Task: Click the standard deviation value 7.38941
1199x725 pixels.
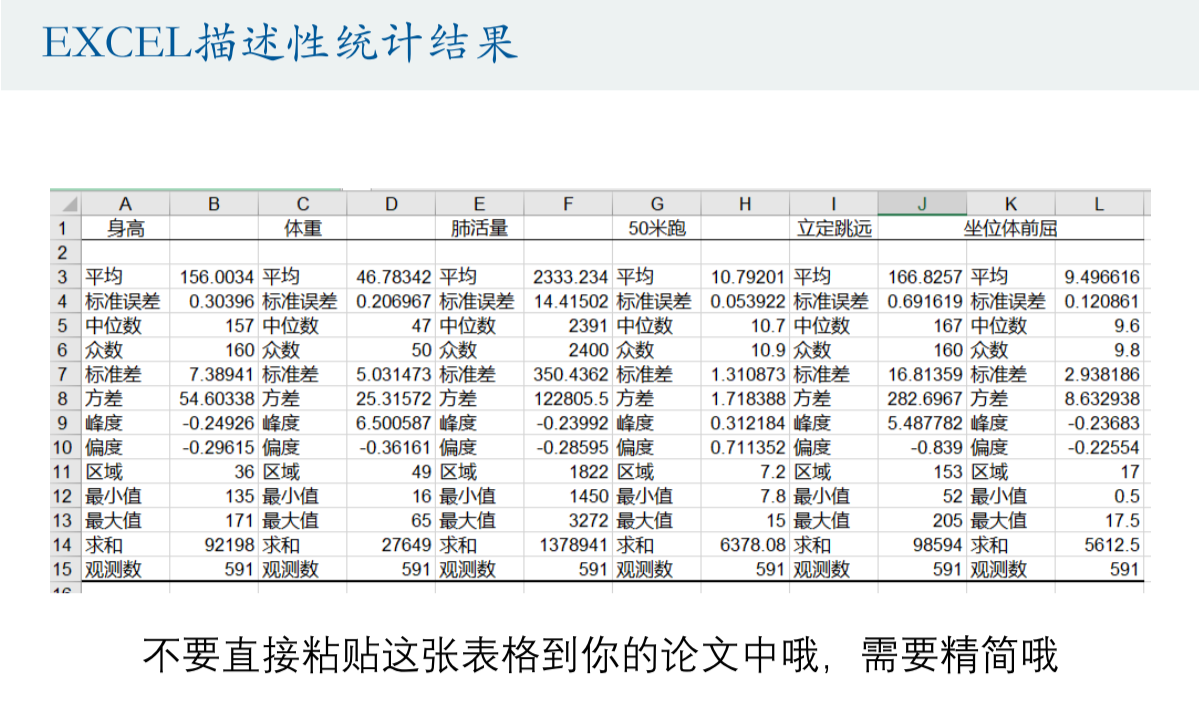Action: point(221,375)
